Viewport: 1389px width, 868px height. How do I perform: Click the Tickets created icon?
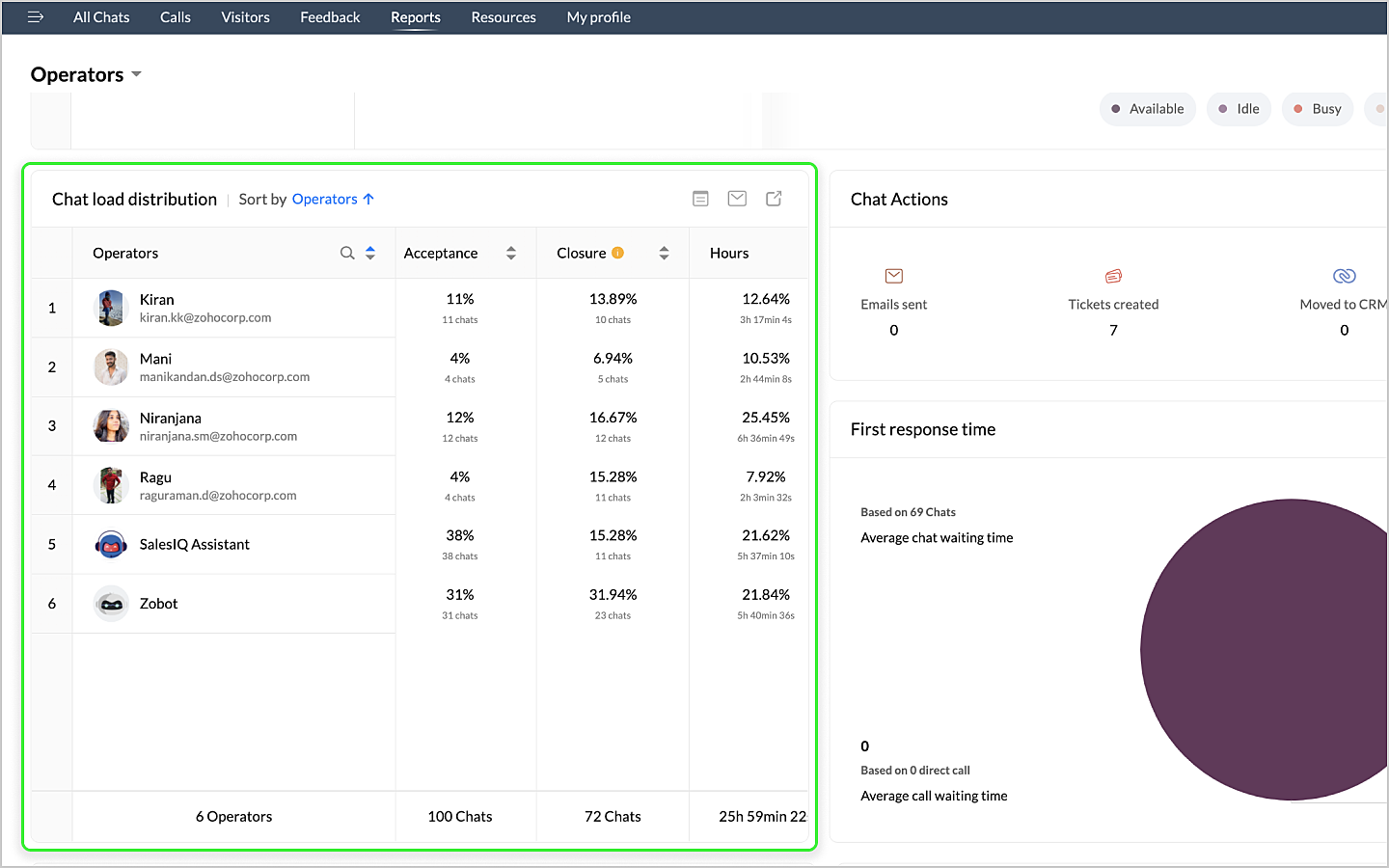1113,277
